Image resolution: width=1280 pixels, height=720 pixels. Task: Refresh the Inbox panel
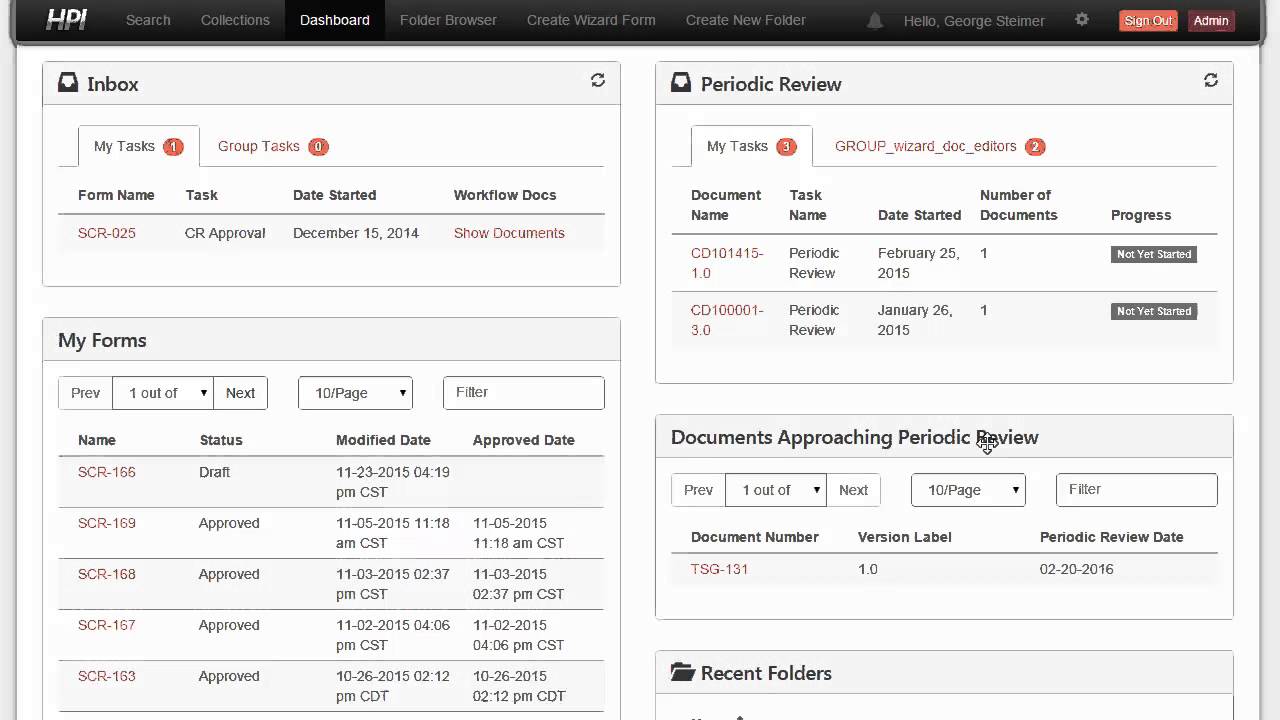(x=598, y=80)
